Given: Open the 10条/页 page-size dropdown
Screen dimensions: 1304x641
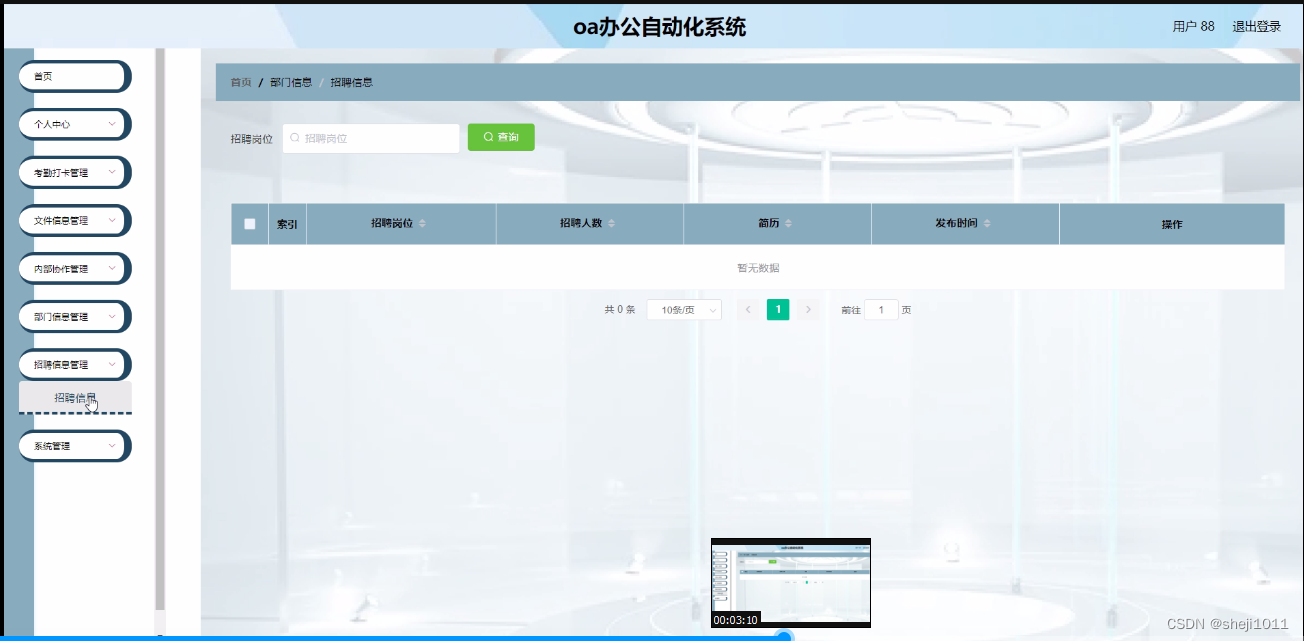Looking at the screenshot, I should (684, 309).
